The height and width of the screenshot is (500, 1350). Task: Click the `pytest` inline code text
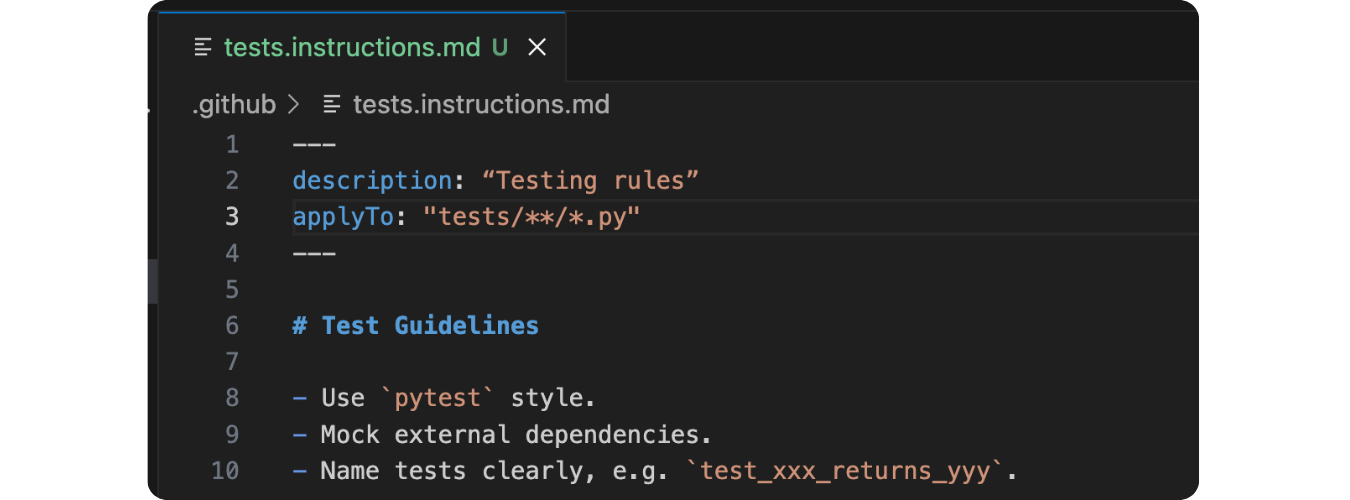[438, 398]
